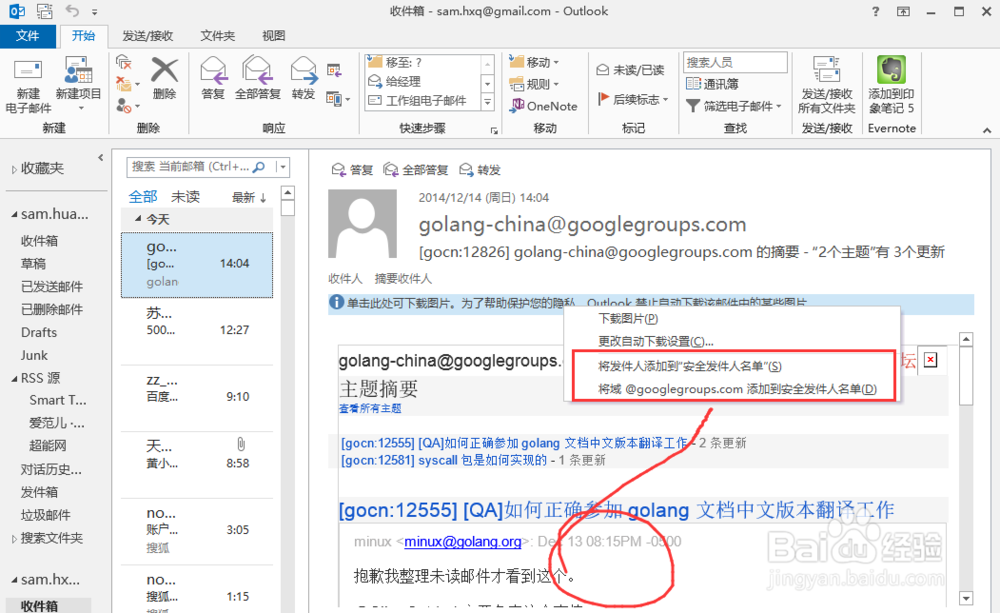Click the send/receive icon in quick access toolbar

pyautogui.click(x=45, y=11)
